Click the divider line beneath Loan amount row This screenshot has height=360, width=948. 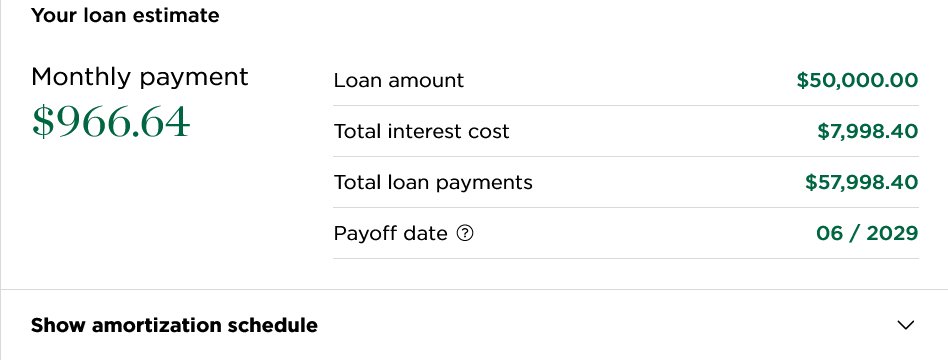point(626,105)
